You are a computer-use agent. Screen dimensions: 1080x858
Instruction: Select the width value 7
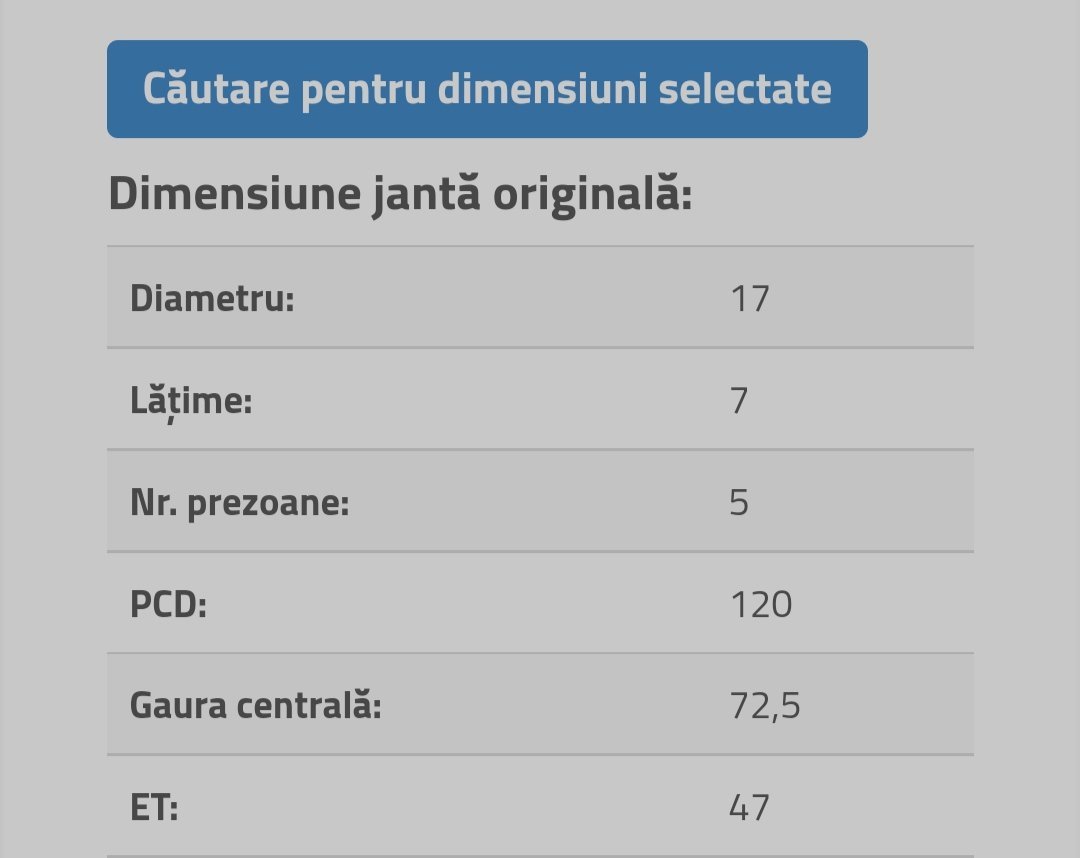point(738,401)
